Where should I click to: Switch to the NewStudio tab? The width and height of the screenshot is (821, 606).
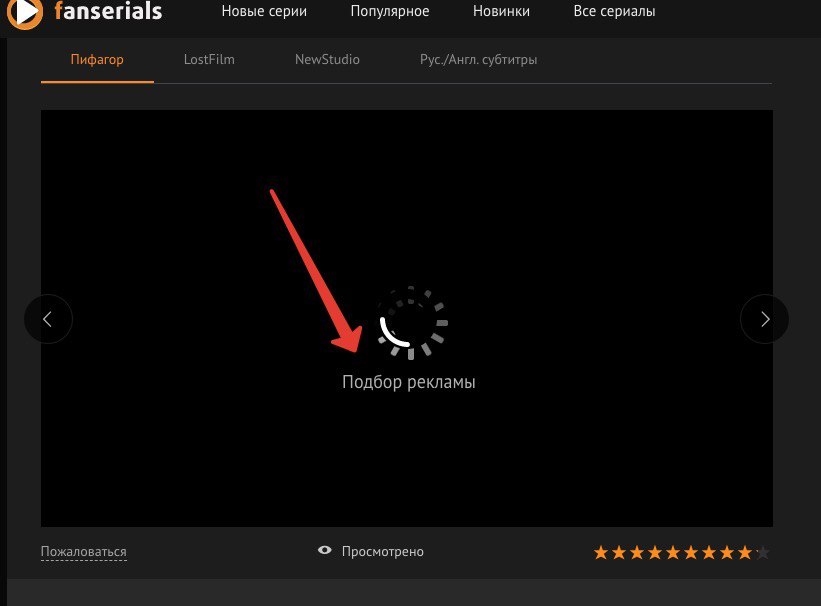pos(327,60)
